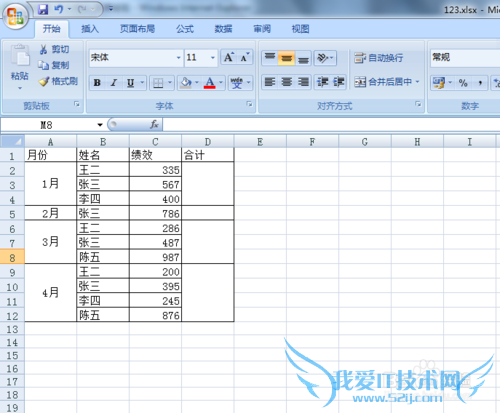Apply red font color
This screenshot has height=413, width=500.
click(x=210, y=82)
